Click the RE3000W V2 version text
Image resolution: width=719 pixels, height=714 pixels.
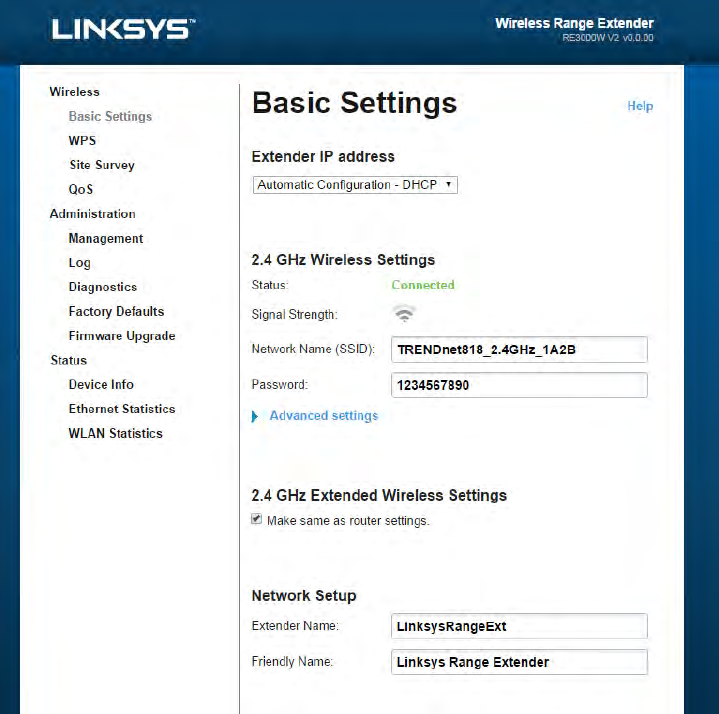coord(608,38)
